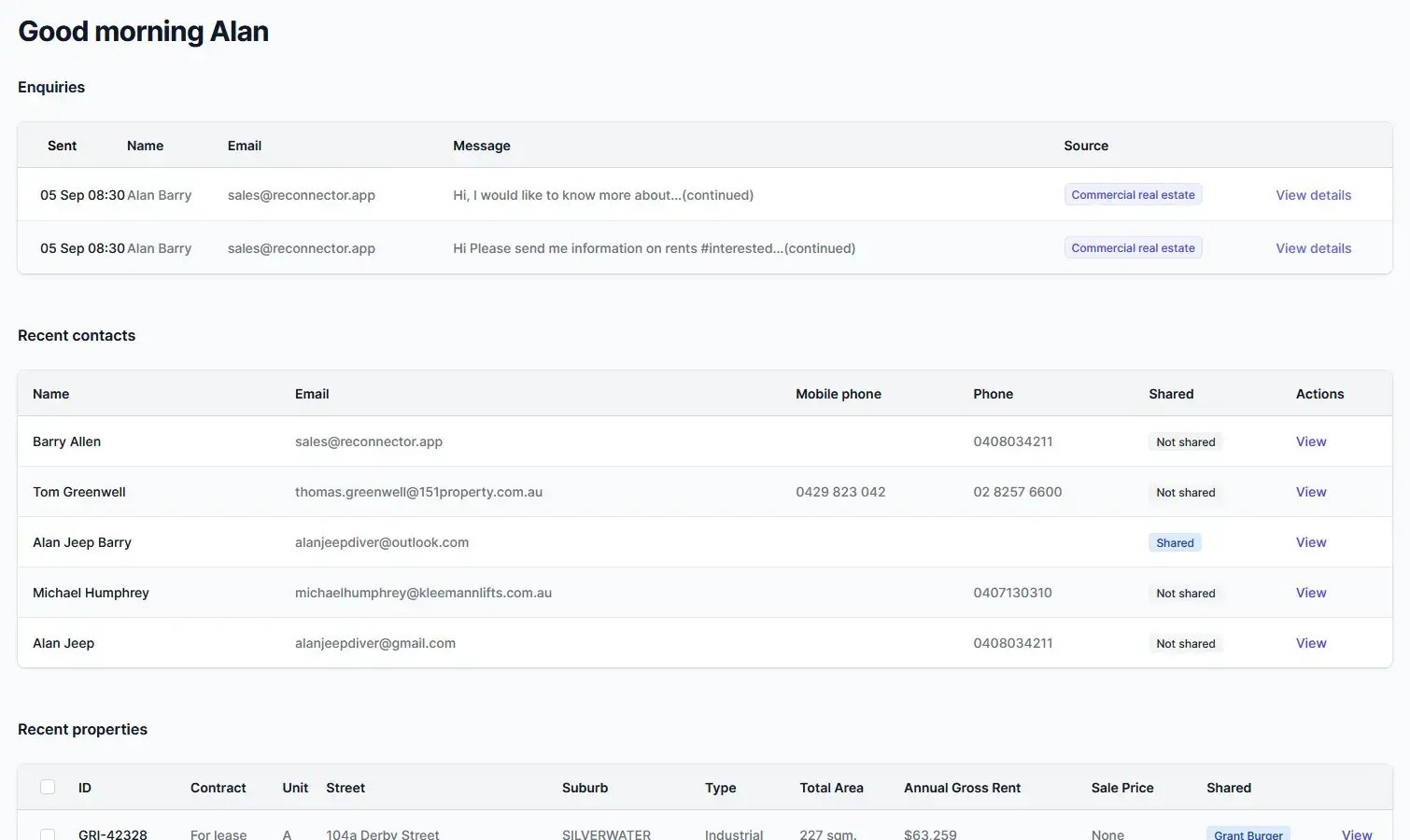Screen dimensions: 1410x840
Task: View the Tom Greenwell contact
Action: pos(1310,492)
